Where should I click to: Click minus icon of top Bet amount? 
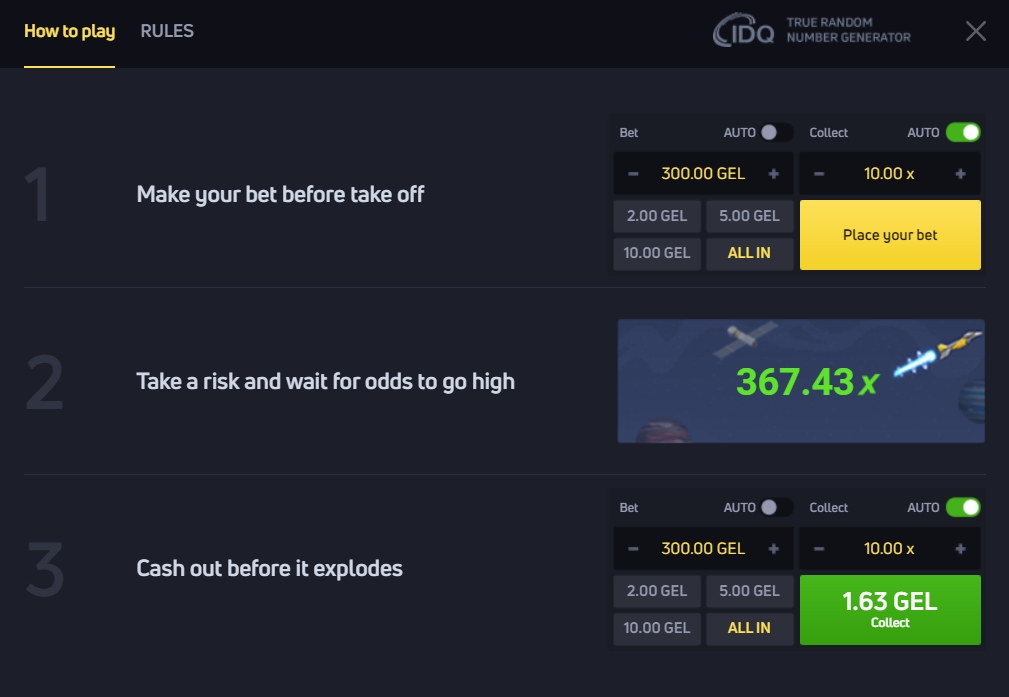[x=633, y=174]
